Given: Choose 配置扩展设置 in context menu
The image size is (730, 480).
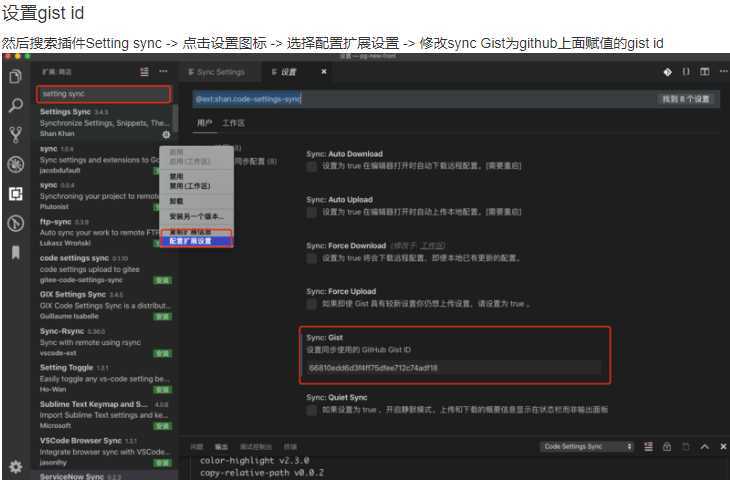Looking at the screenshot, I should click(196, 241).
